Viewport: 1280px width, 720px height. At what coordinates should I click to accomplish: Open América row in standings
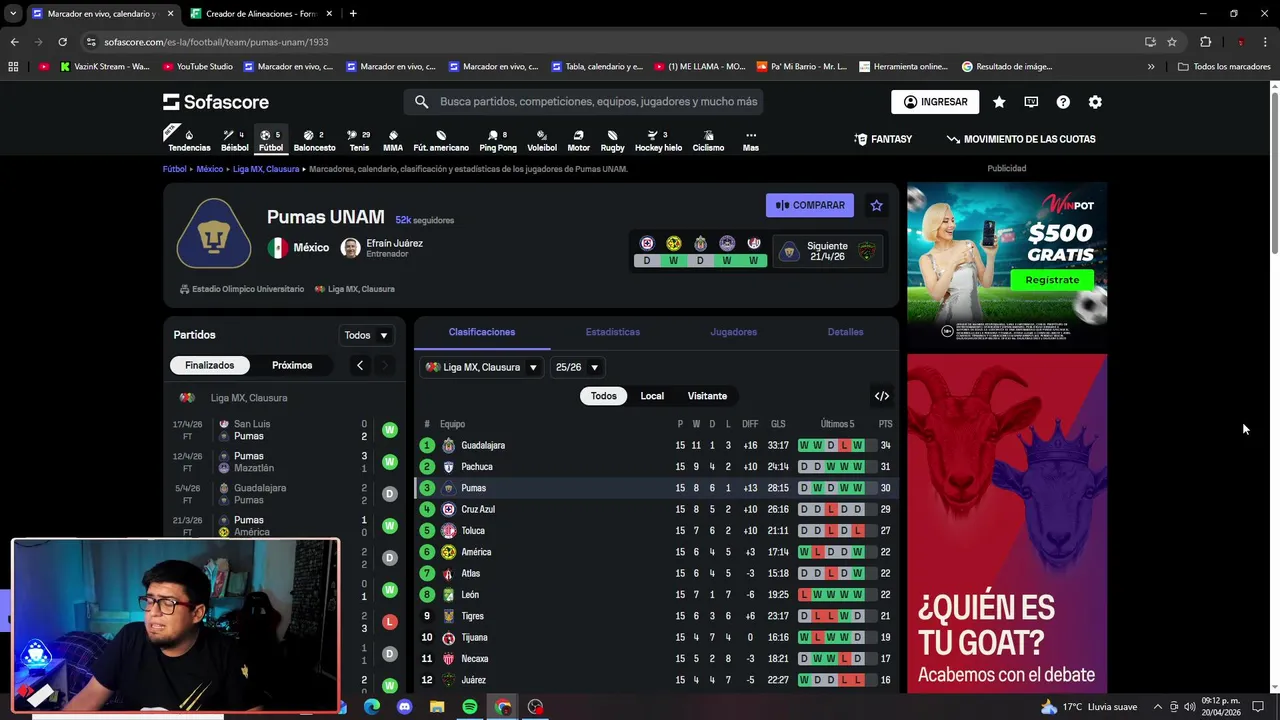[656, 552]
